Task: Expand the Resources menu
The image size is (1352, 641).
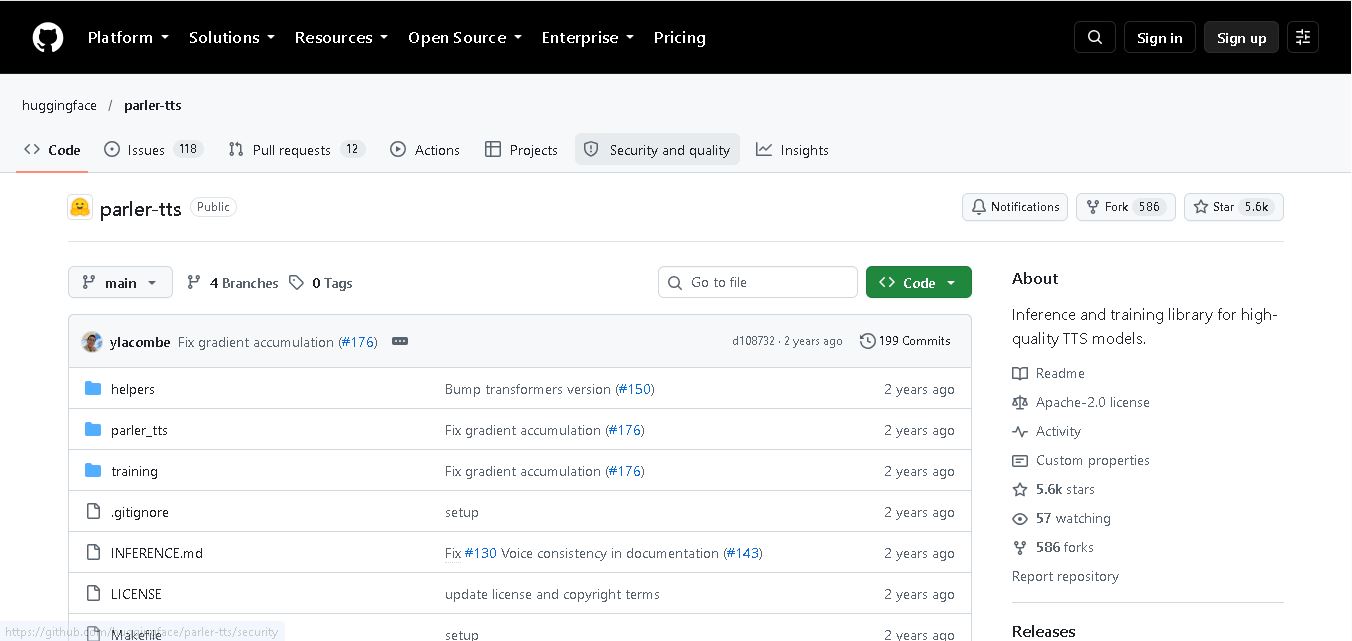Action: pos(341,37)
